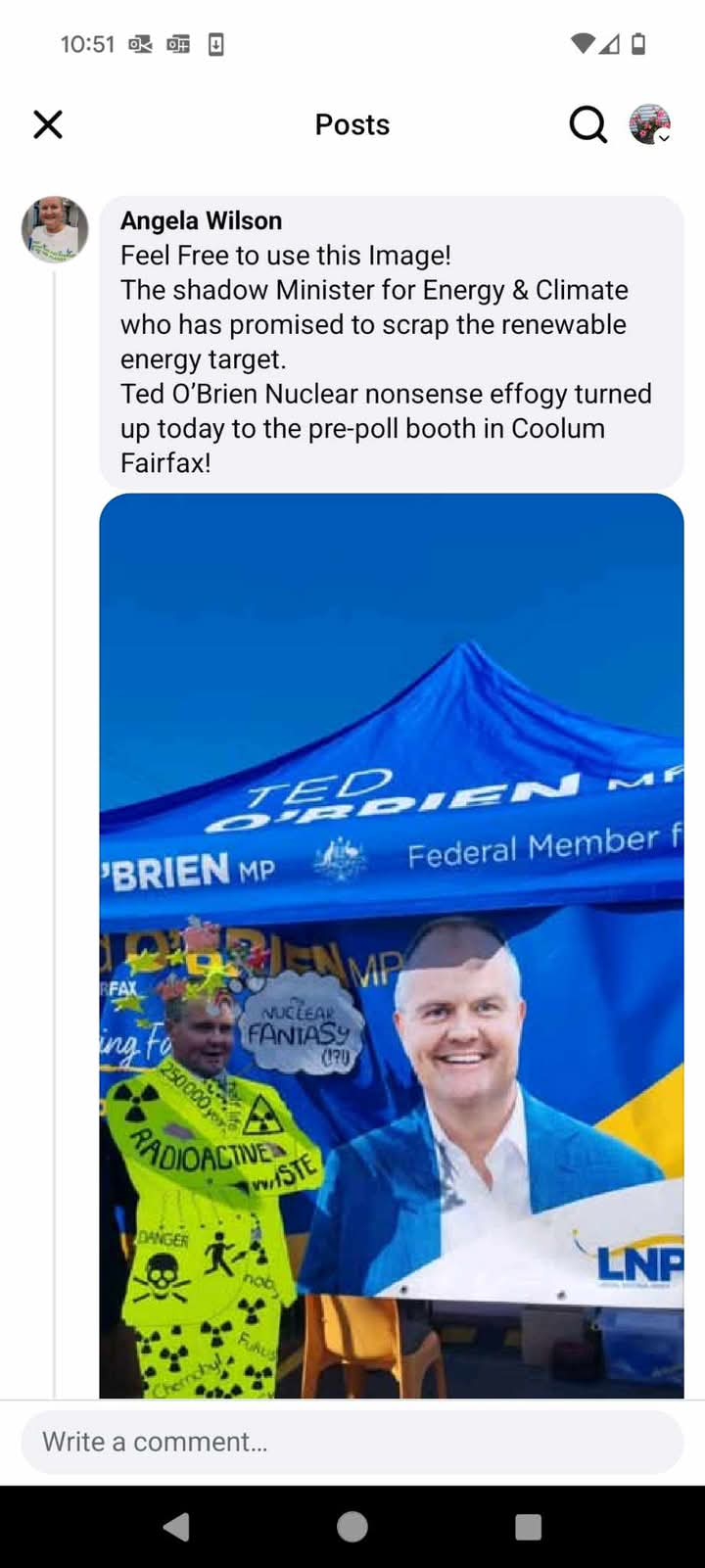The image size is (705, 1568).
Task: Open the Ted O'Brien tent image
Action: [x=392, y=945]
